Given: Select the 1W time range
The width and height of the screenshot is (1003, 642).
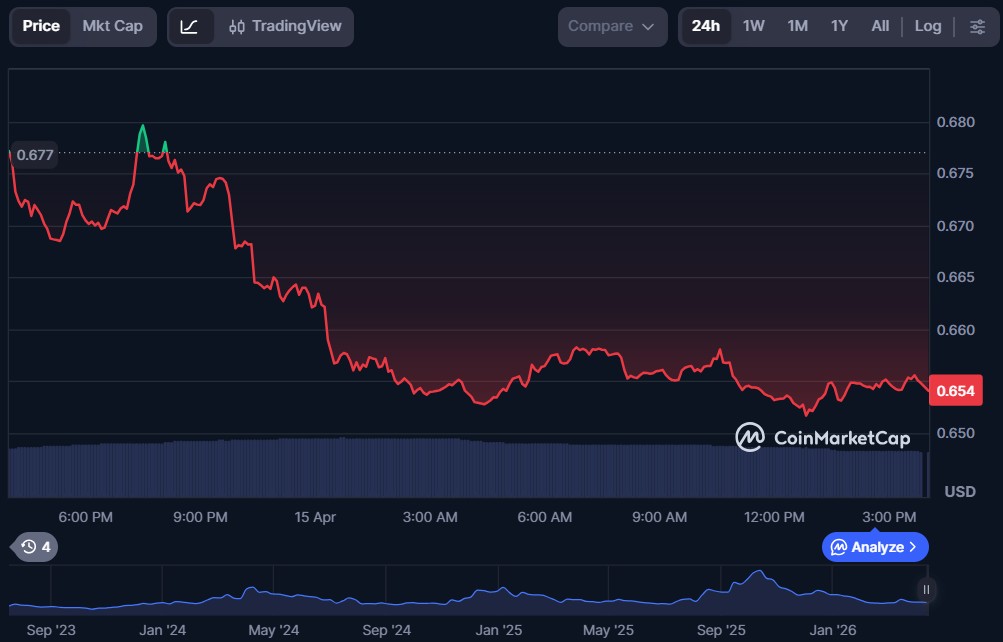Looking at the screenshot, I should pos(753,26).
